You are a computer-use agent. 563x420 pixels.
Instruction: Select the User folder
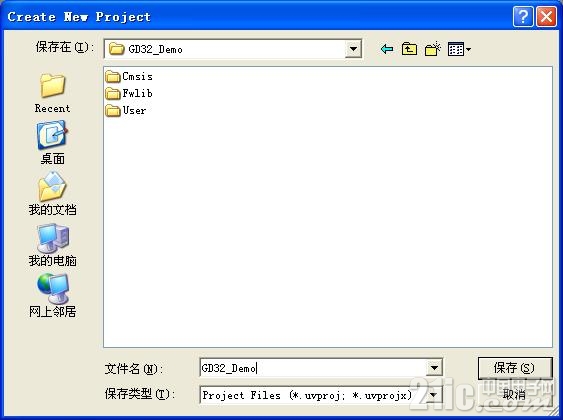[126, 110]
